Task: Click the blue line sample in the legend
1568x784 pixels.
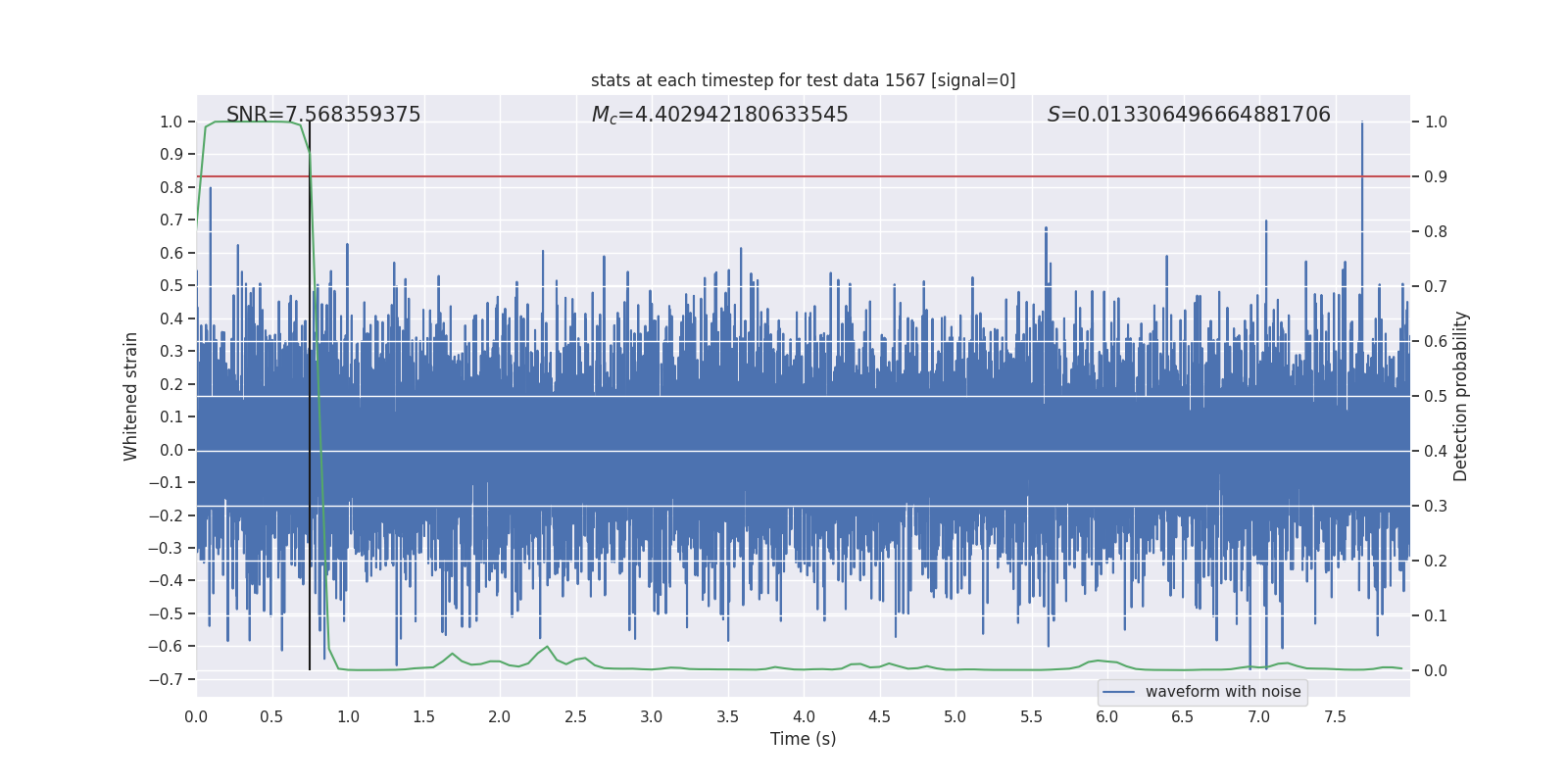Action: [1118, 692]
